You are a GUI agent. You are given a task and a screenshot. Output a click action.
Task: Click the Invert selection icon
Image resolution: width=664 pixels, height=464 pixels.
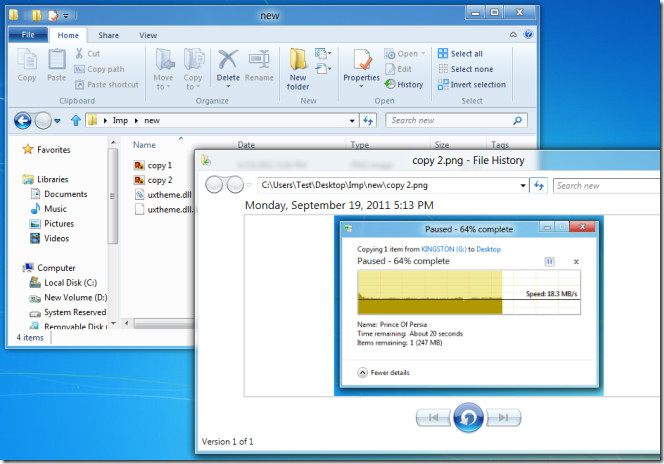[x=443, y=84]
